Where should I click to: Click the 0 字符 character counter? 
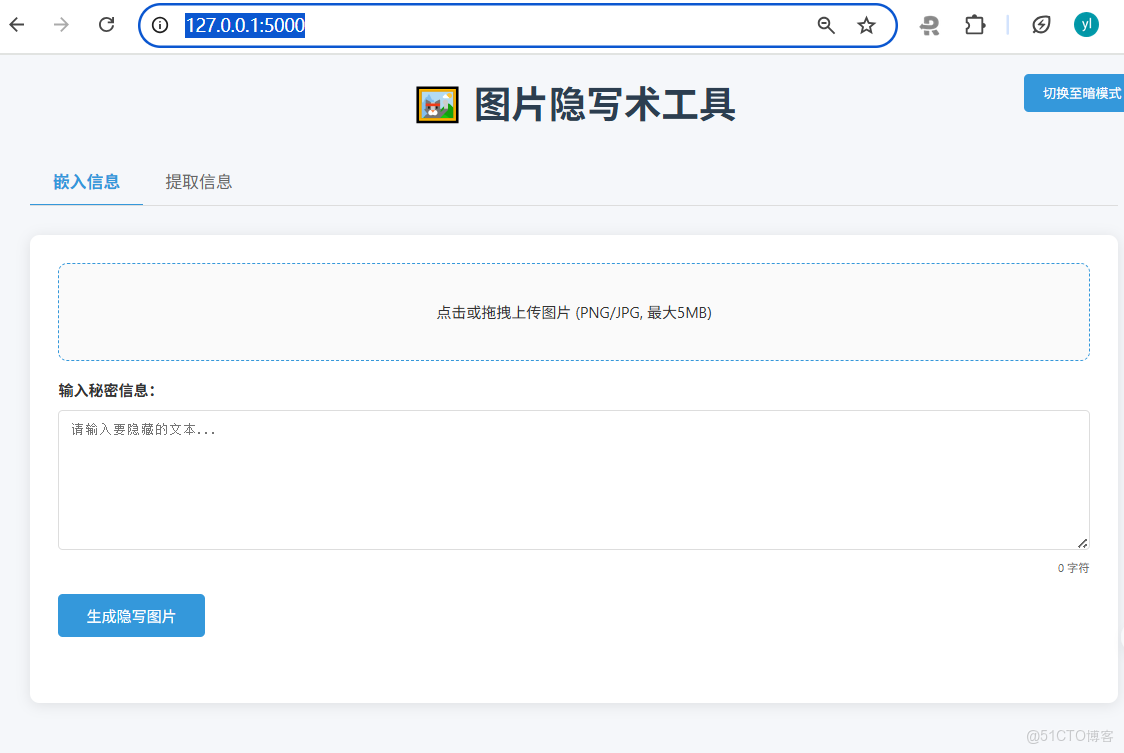[1073, 567]
